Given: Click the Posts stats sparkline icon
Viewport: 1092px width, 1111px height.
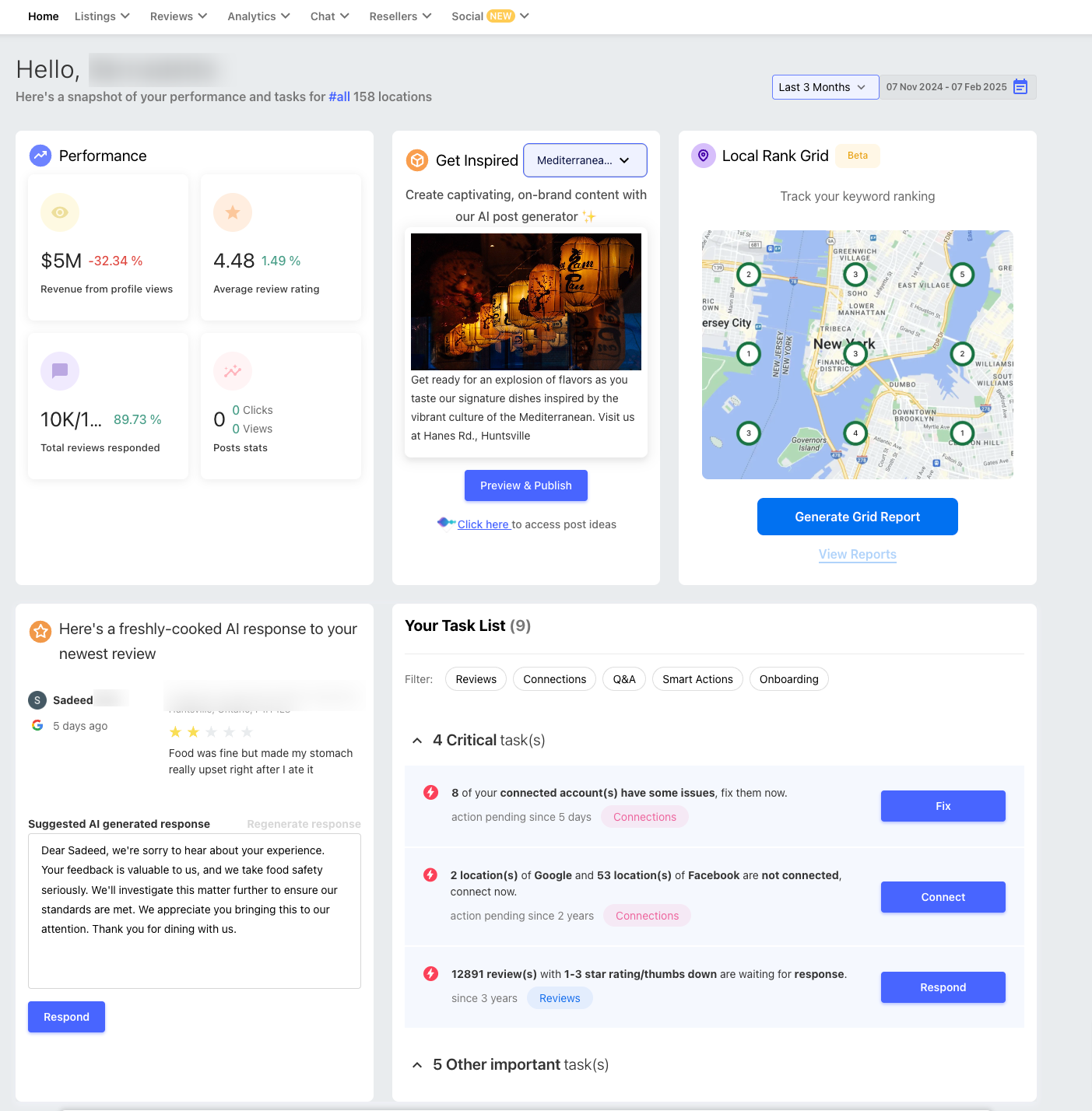Looking at the screenshot, I should click(x=233, y=371).
